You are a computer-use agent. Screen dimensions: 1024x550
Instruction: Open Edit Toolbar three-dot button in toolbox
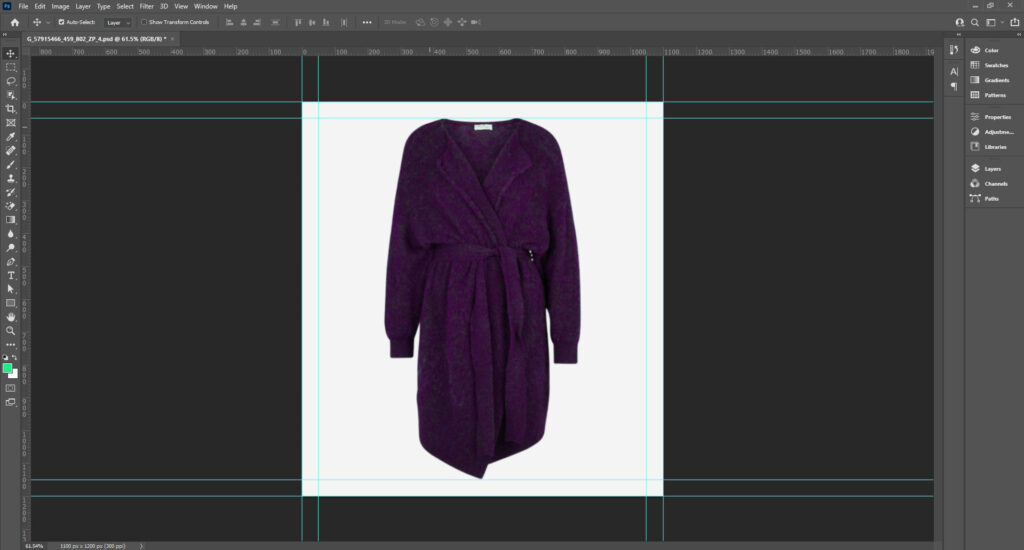tap(10, 344)
